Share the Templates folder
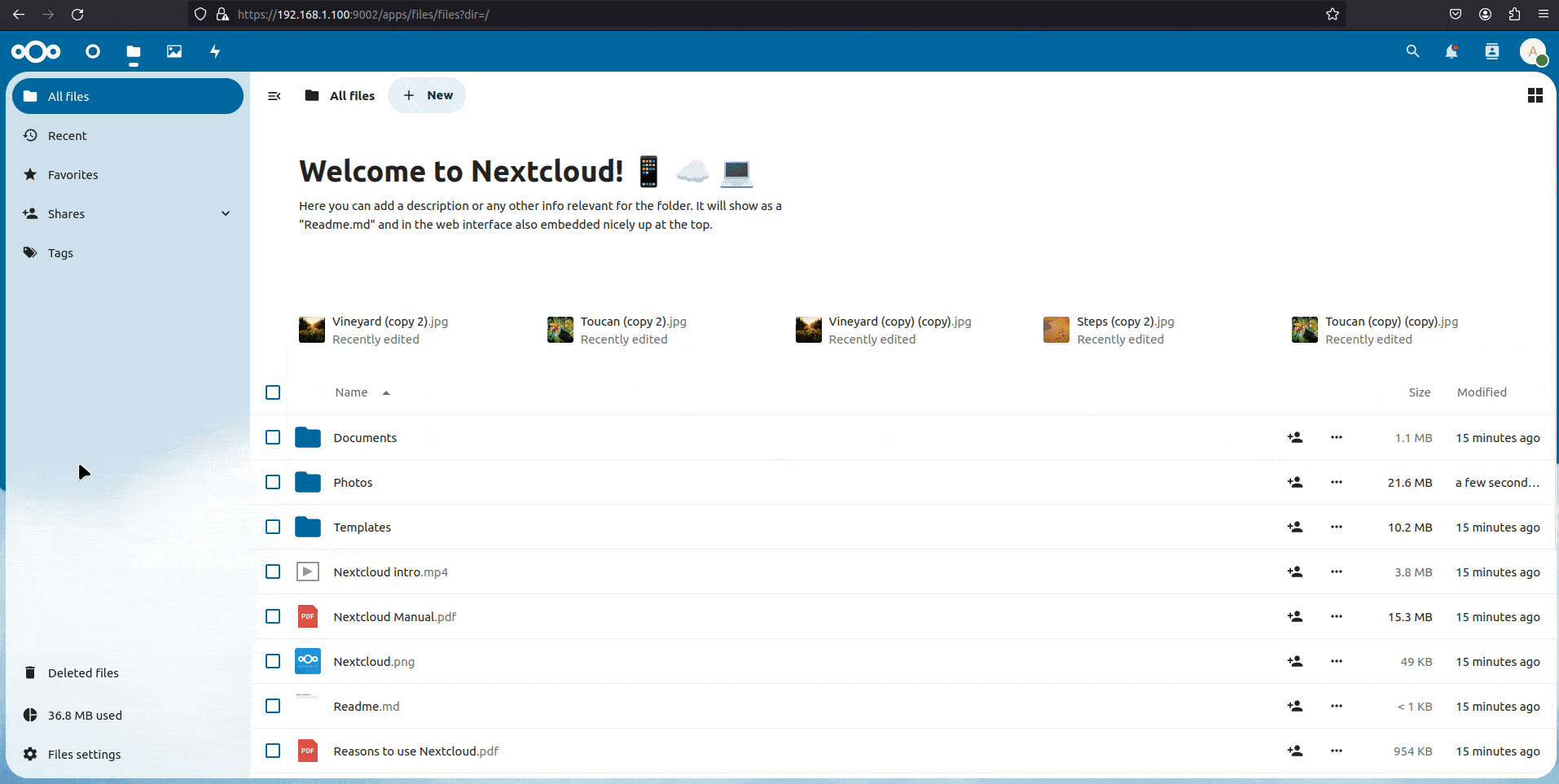The width and height of the screenshot is (1559, 784). (x=1295, y=527)
